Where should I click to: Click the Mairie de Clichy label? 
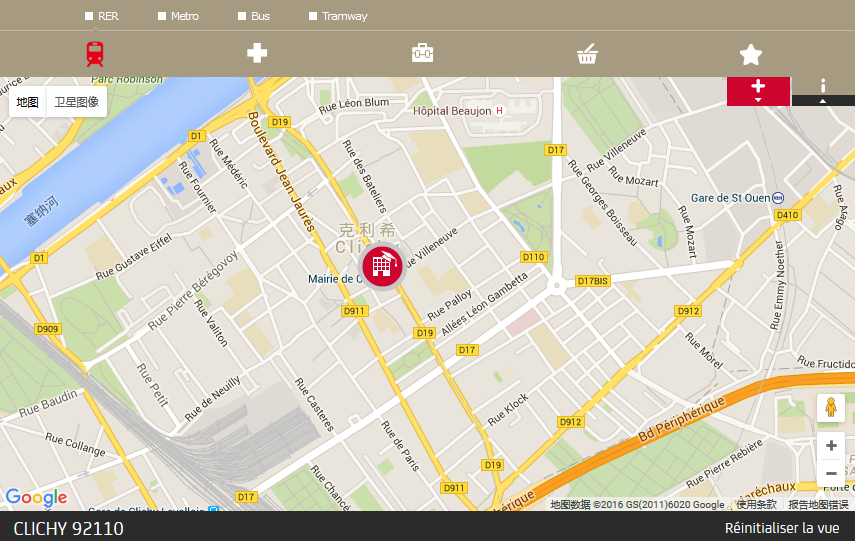pos(334,279)
